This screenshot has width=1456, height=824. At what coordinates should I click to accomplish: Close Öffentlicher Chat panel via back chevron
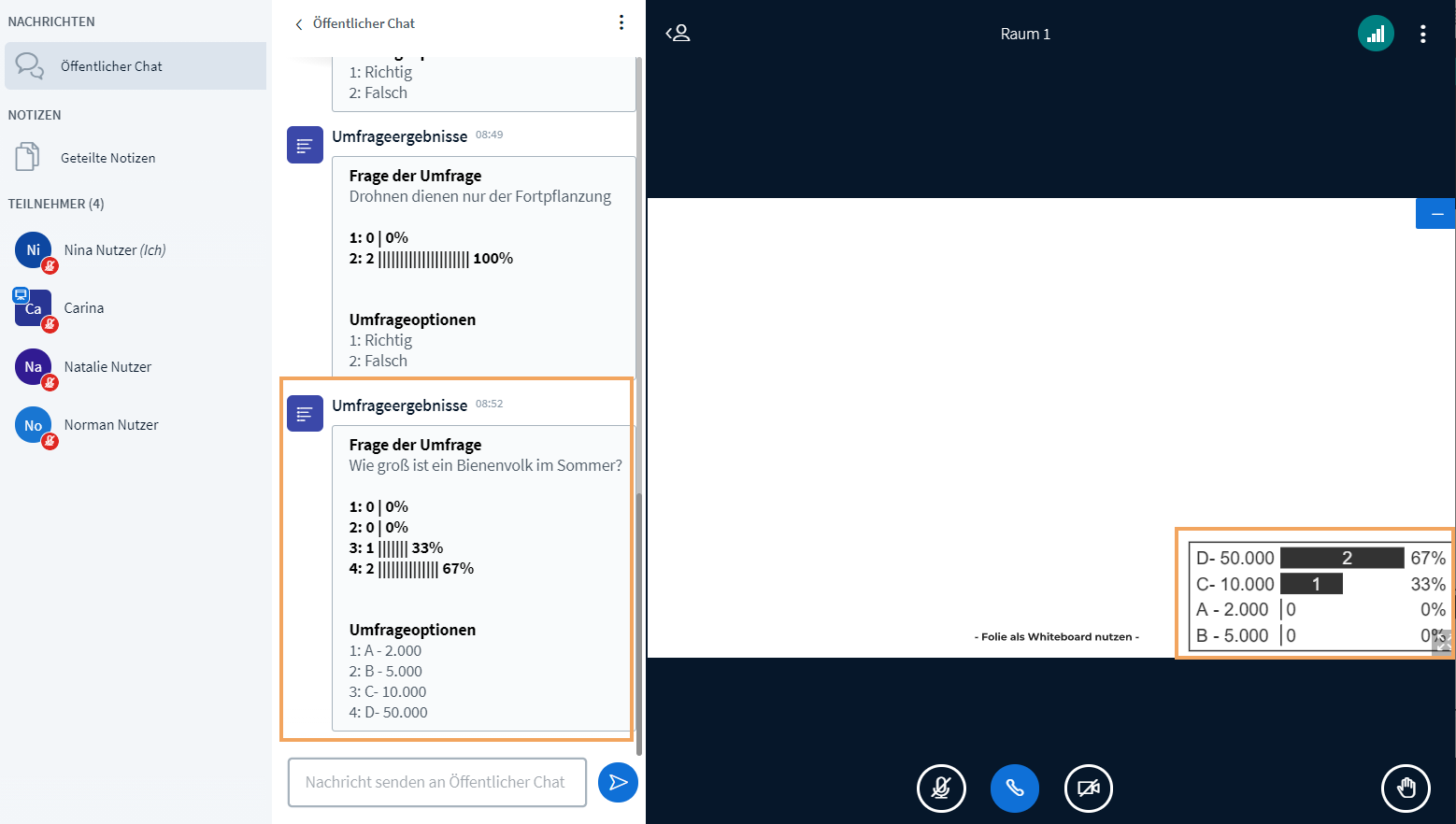[x=299, y=24]
